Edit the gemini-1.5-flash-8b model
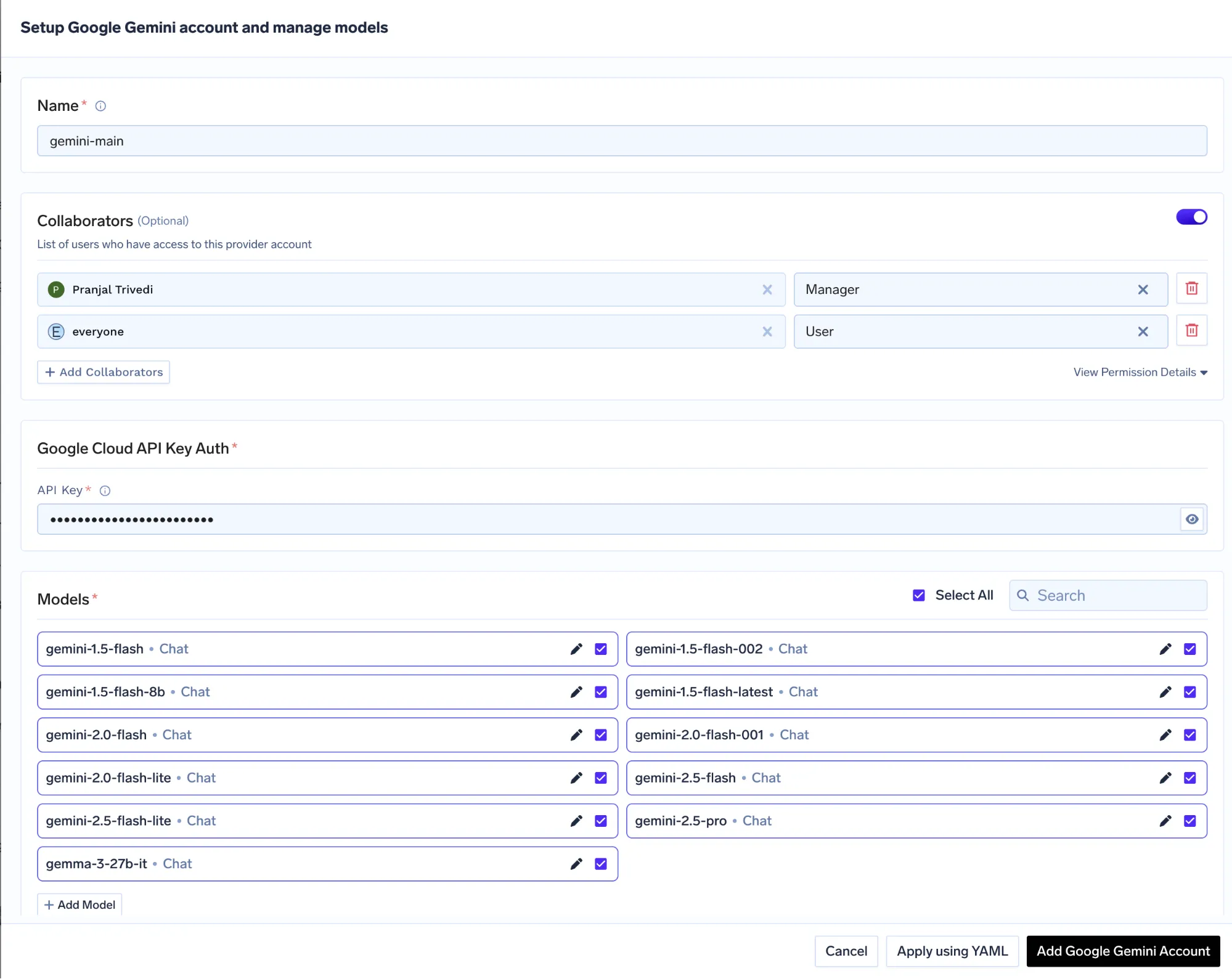The image size is (1232, 979). tap(576, 692)
